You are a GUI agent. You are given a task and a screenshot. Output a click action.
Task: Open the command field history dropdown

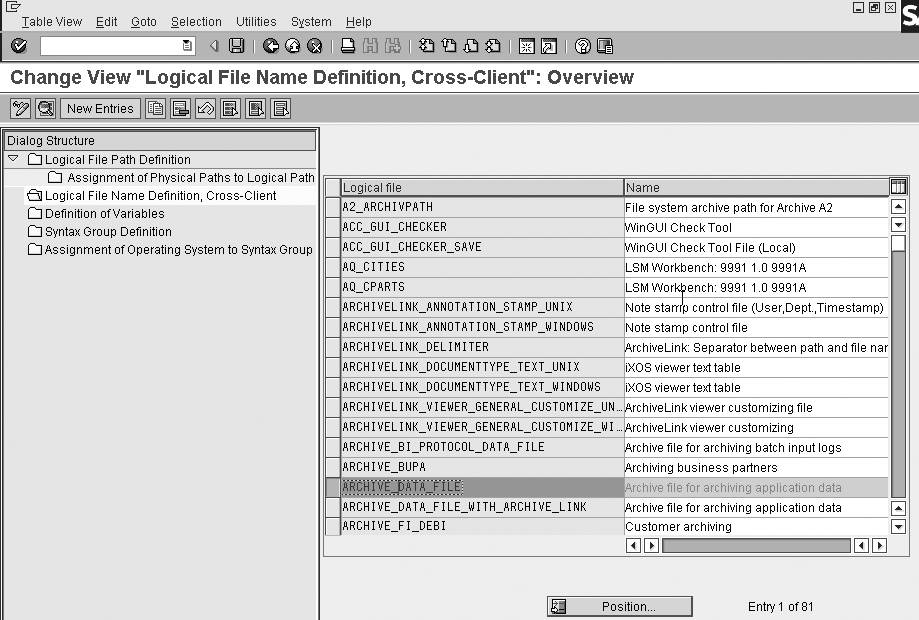click(188, 46)
